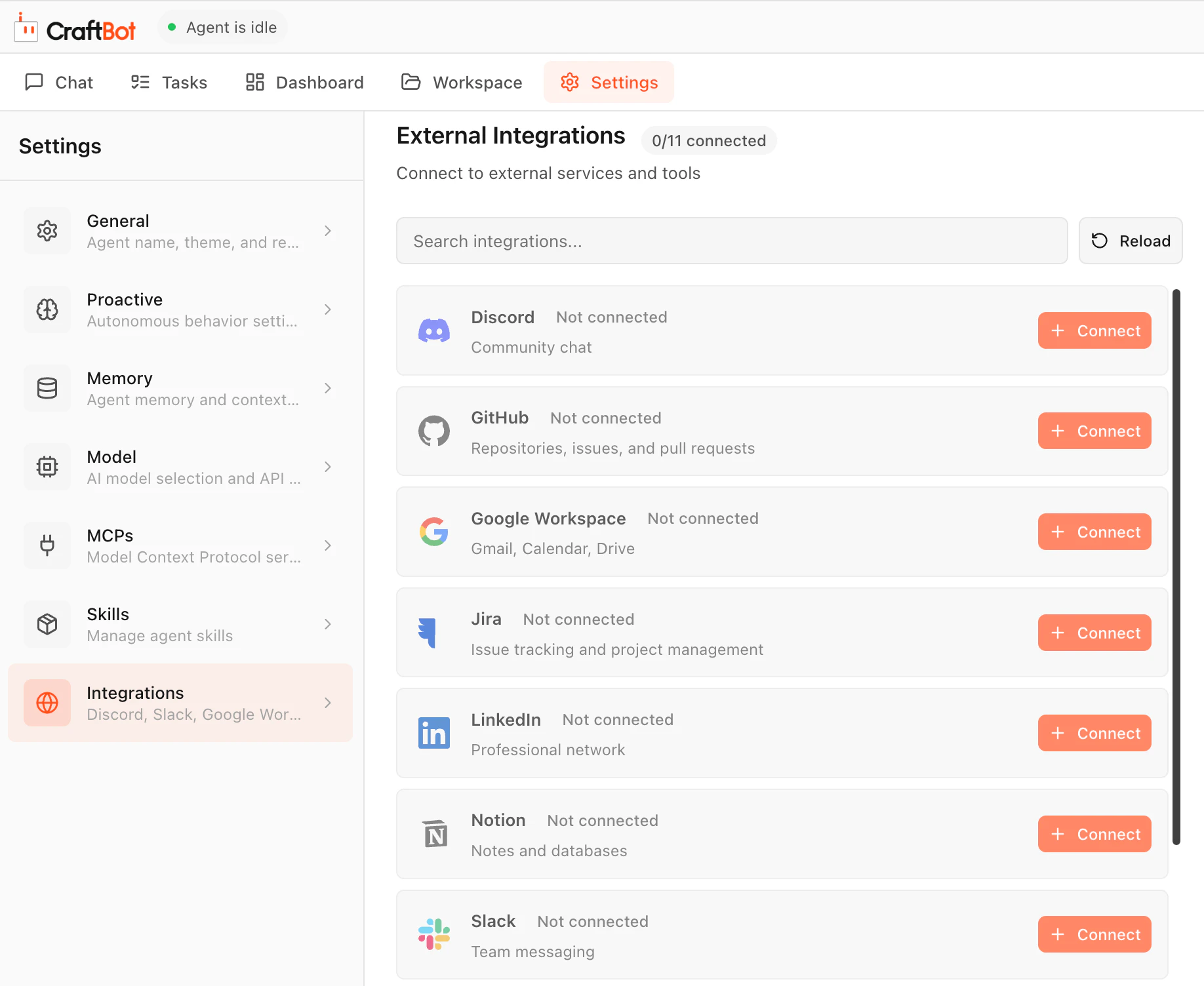Click the CraftBot logo icon

(26, 28)
